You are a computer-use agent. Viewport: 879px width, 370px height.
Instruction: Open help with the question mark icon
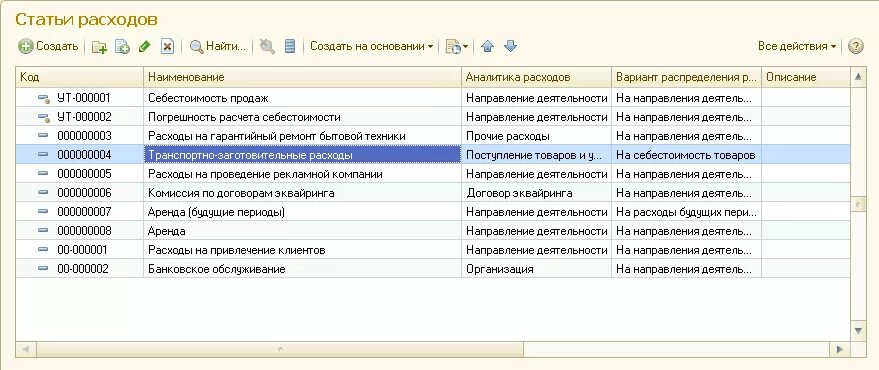click(855, 47)
